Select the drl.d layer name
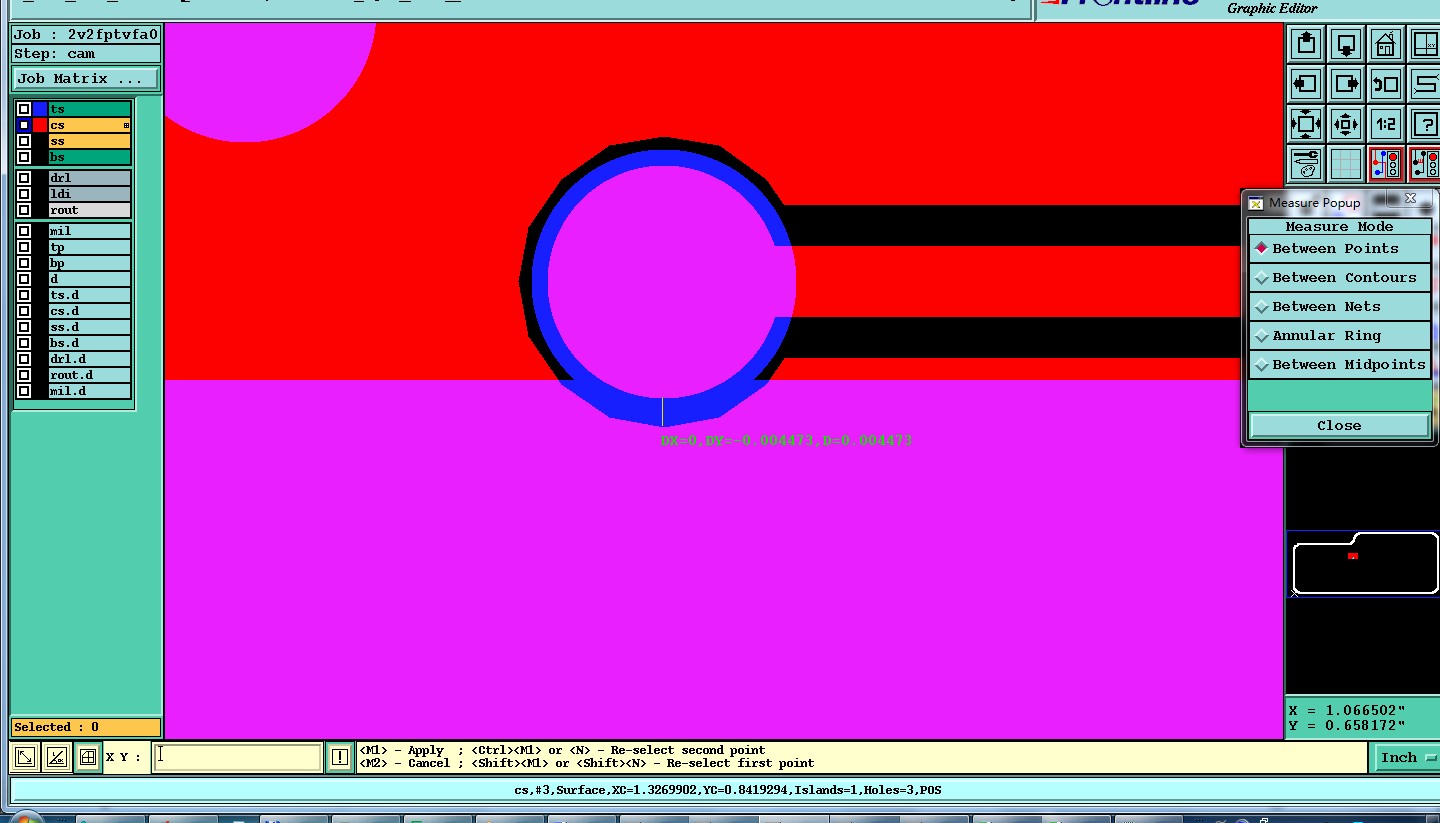This screenshot has width=1440, height=823. click(89, 359)
